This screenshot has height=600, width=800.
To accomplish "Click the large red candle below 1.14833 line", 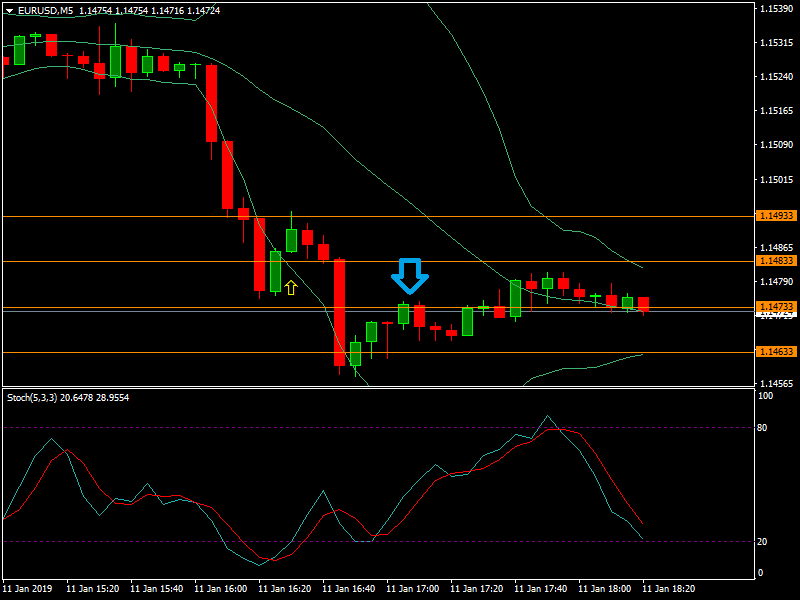I will [x=339, y=312].
